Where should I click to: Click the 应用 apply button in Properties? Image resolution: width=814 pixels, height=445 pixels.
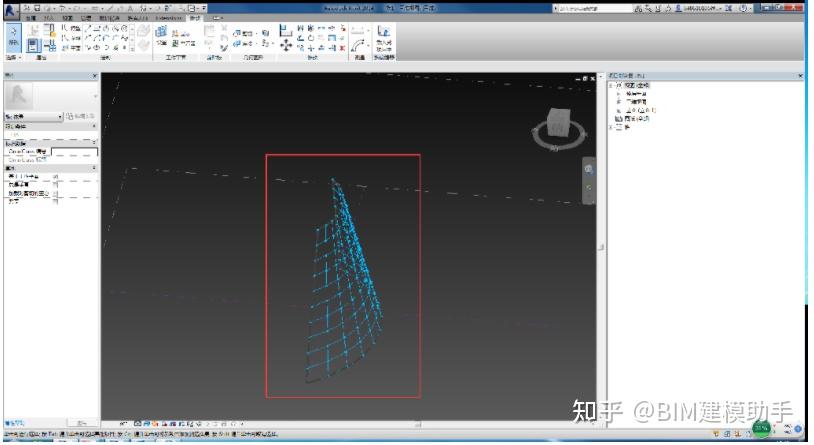tap(81, 423)
